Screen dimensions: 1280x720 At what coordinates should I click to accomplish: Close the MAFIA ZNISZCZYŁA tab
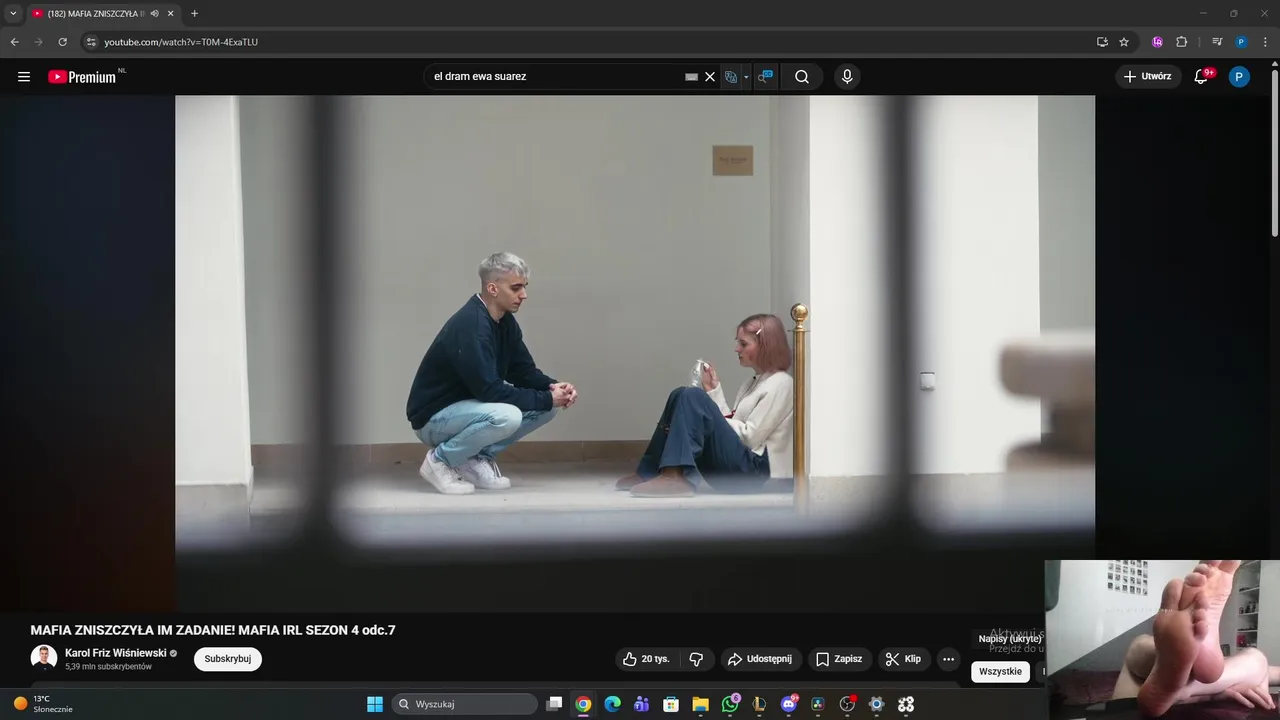click(171, 14)
